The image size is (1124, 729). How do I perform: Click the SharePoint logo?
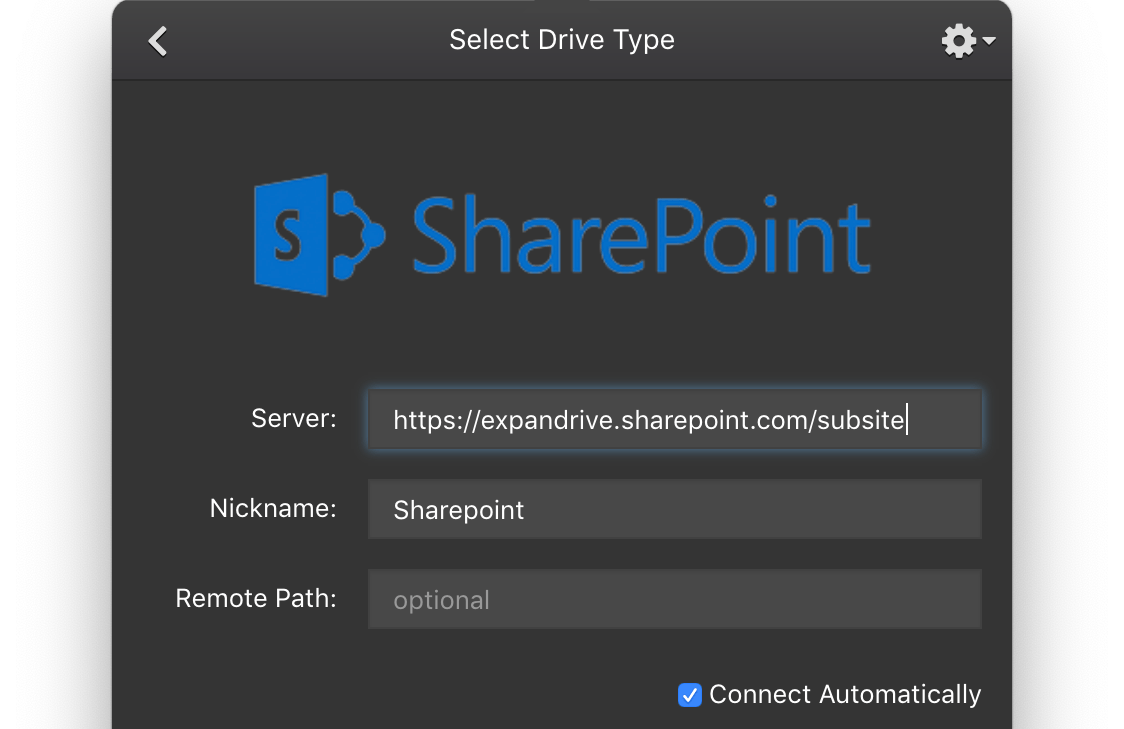[x=563, y=235]
